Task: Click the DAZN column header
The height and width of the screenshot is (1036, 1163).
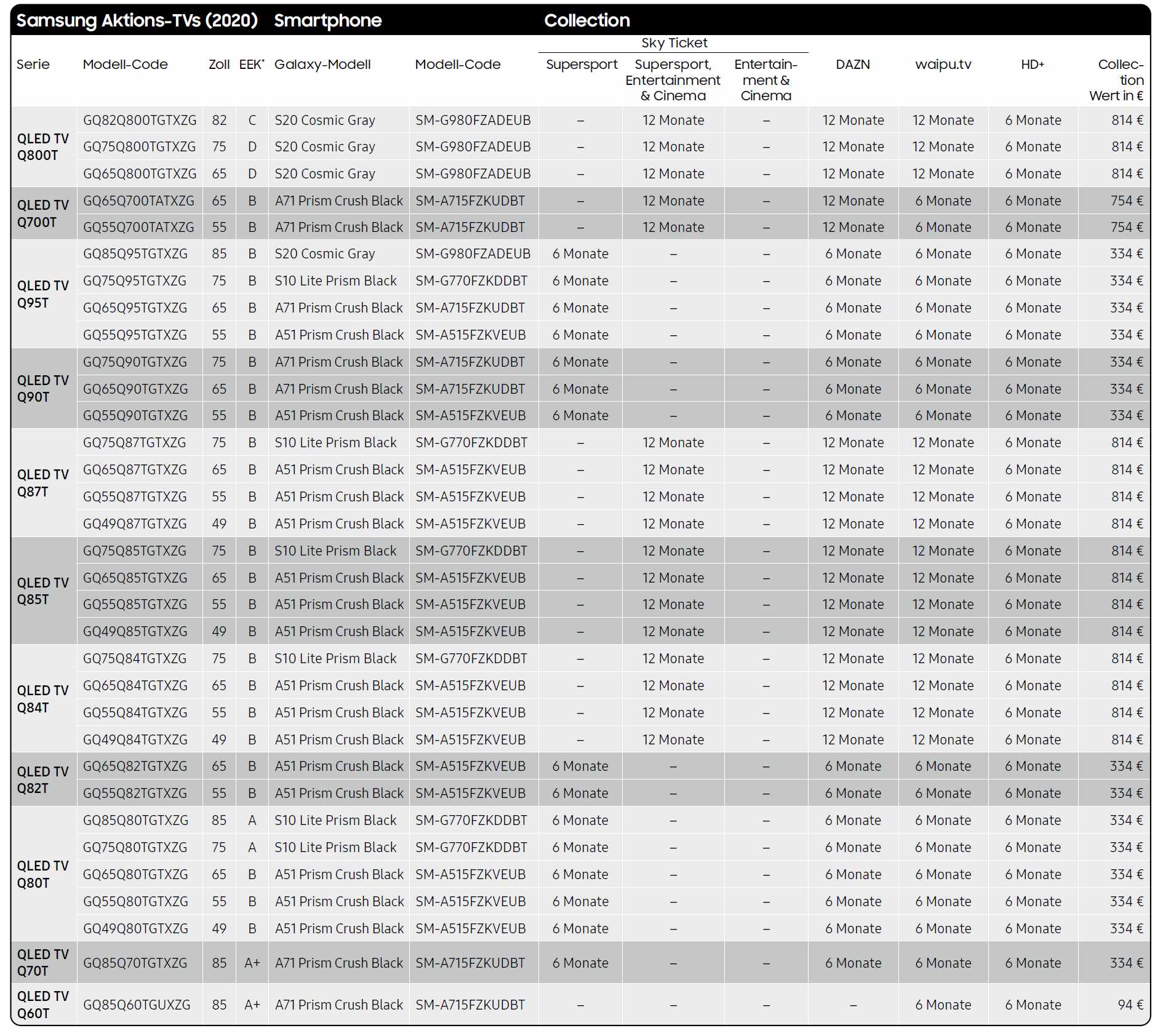Action: coord(852,65)
